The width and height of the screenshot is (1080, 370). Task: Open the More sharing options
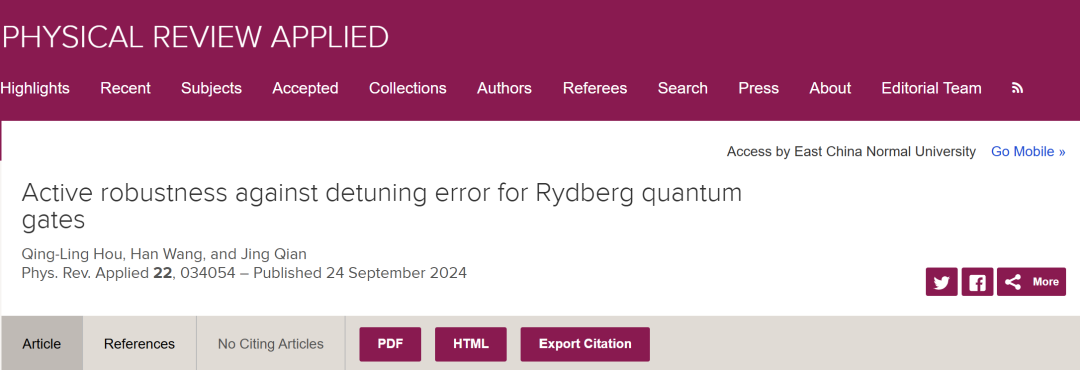click(x=1031, y=282)
